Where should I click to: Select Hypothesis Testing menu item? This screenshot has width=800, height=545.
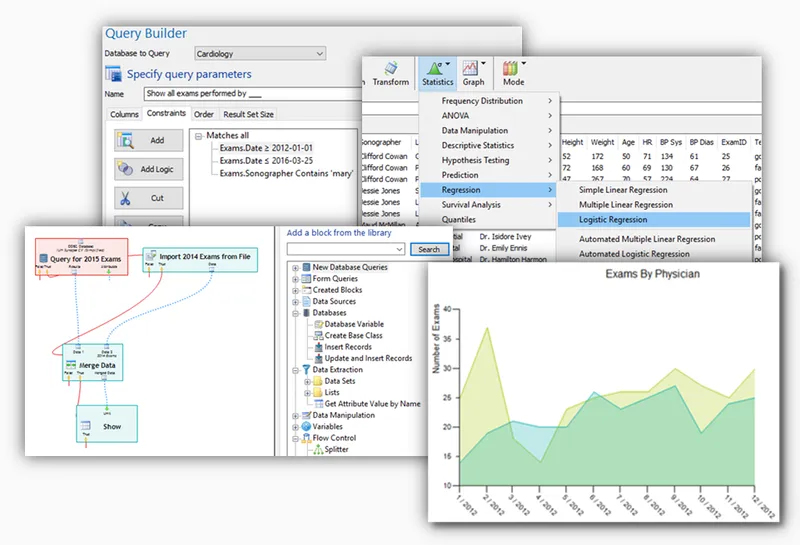click(x=489, y=160)
